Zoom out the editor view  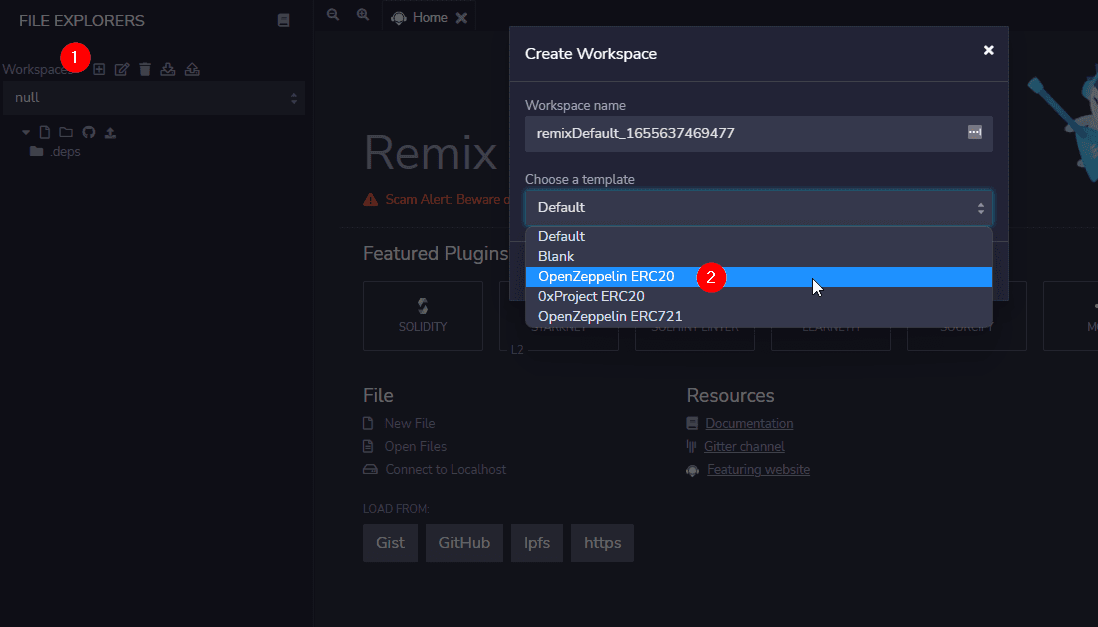click(333, 15)
